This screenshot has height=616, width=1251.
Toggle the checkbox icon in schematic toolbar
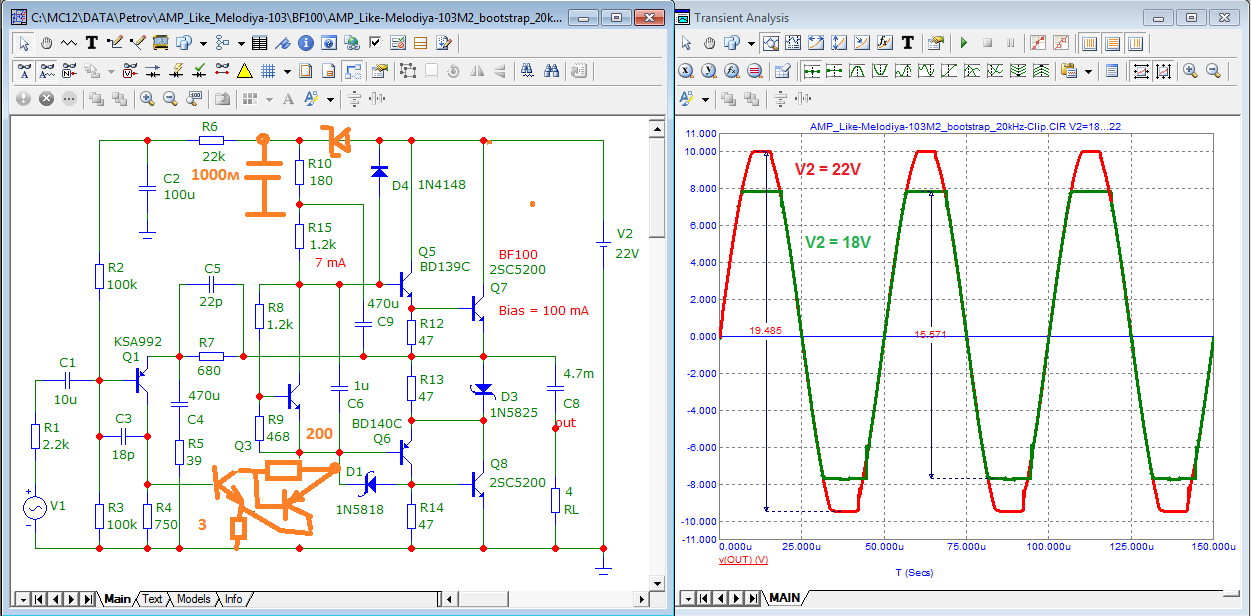click(375, 43)
